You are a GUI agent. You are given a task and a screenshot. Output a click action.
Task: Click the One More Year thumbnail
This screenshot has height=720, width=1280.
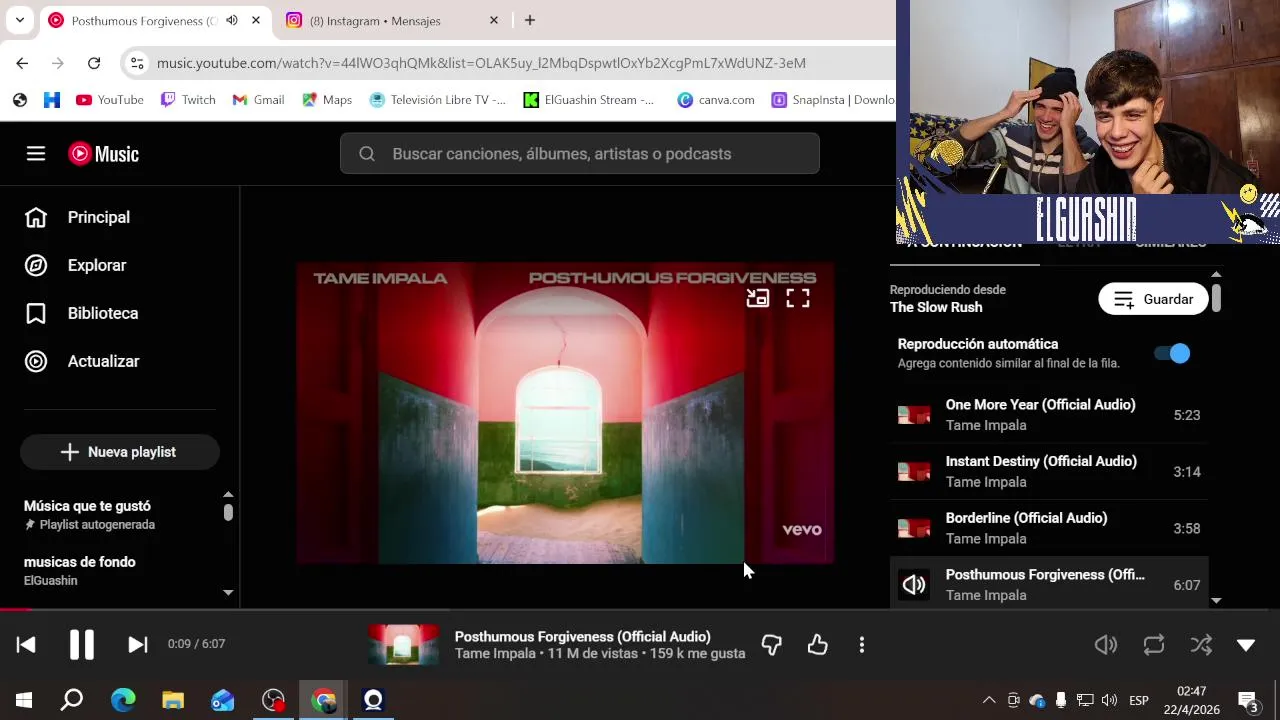(x=914, y=415)
